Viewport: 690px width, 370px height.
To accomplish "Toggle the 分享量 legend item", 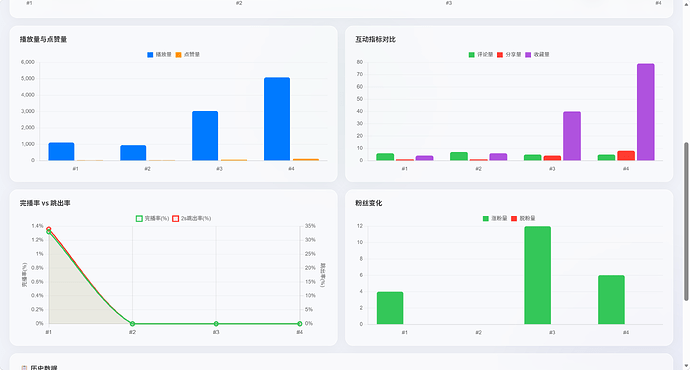I will 509,55.
